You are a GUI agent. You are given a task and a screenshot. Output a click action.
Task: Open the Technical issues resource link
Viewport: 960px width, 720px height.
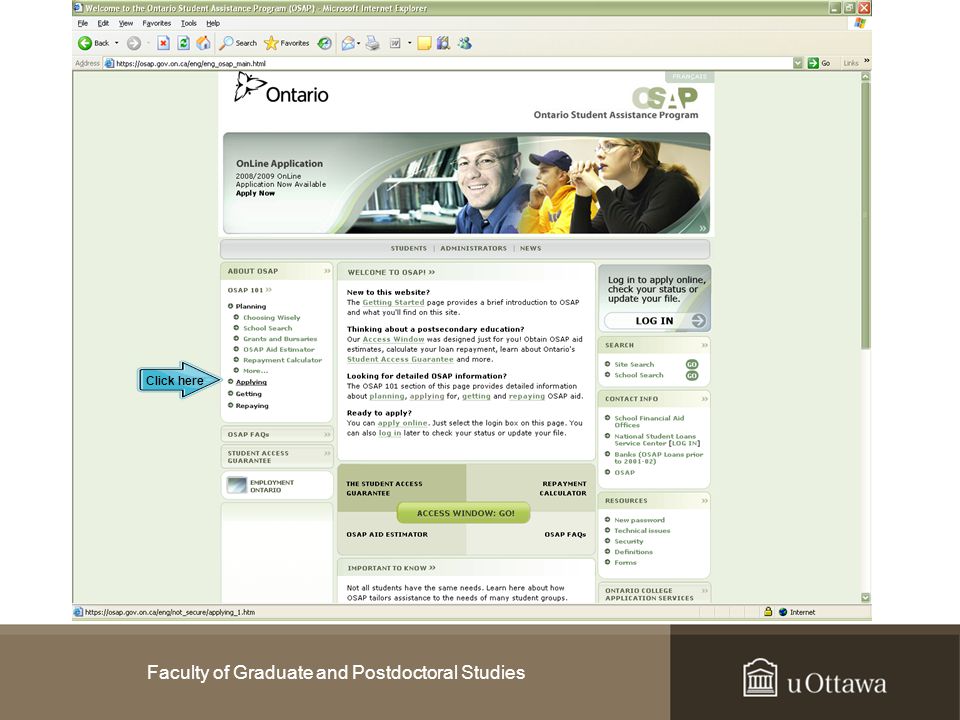pyautogui.click(x=642, y=531)
